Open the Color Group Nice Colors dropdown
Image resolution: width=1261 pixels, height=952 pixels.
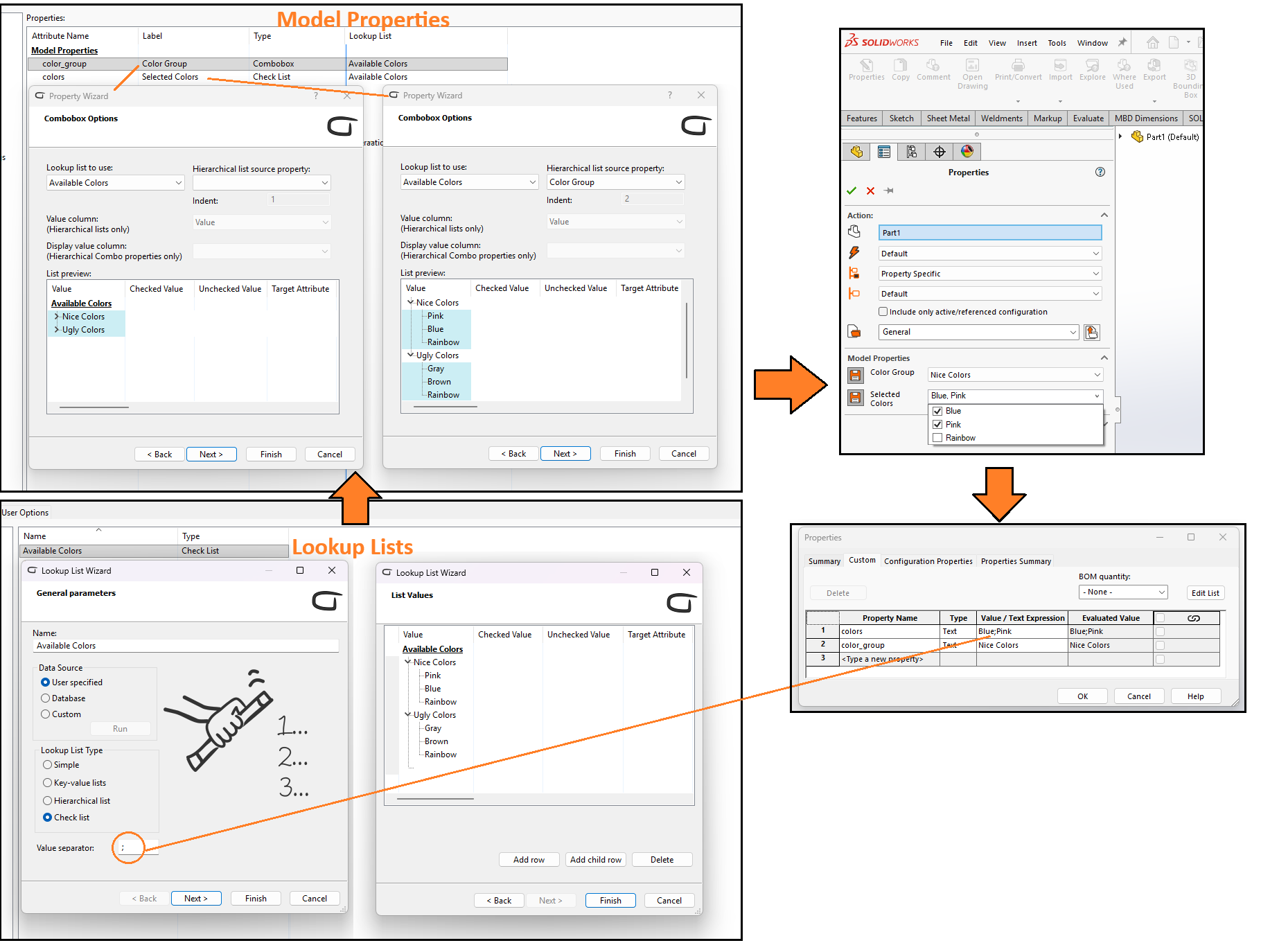tap(1015, 375)
